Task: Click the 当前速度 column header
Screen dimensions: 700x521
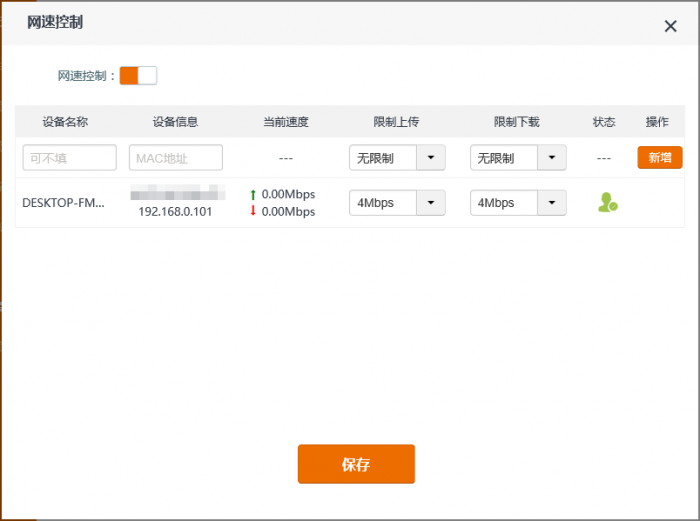Action: click(285, 122)
